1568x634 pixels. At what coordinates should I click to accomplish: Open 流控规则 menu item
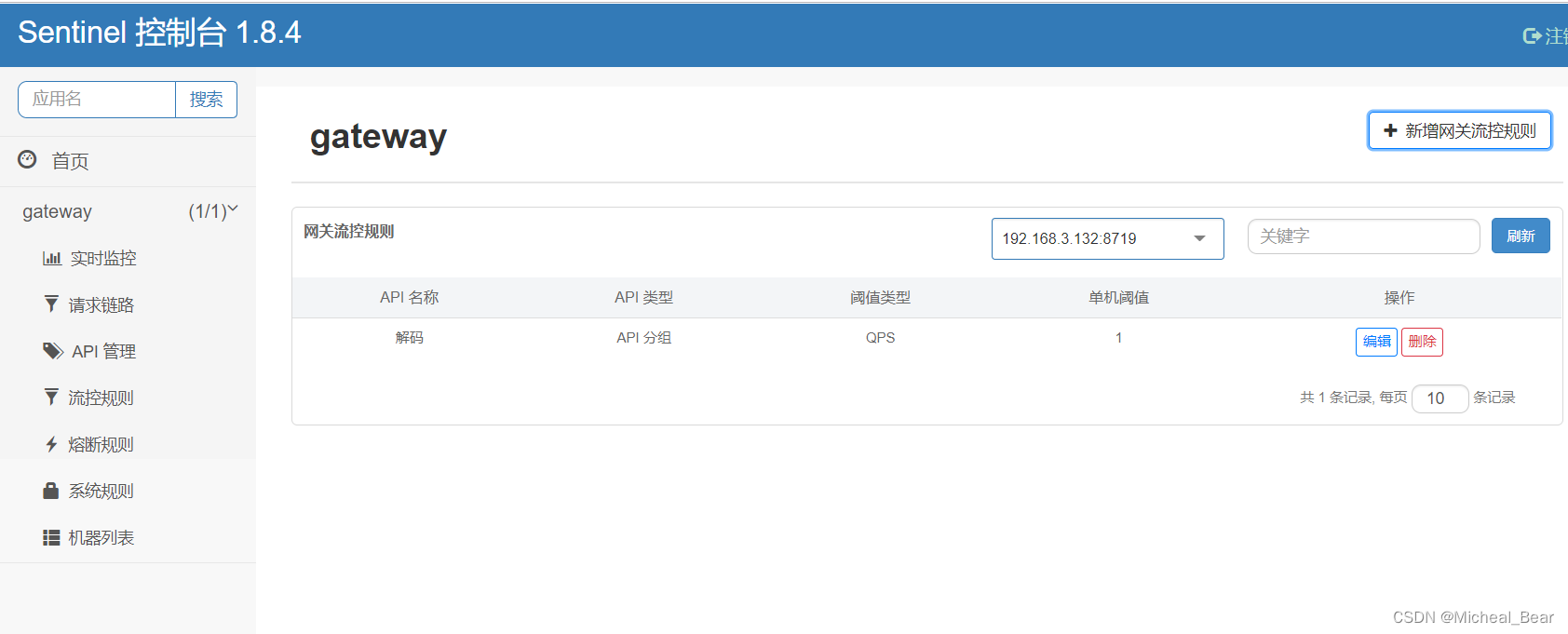pos(101,398)
